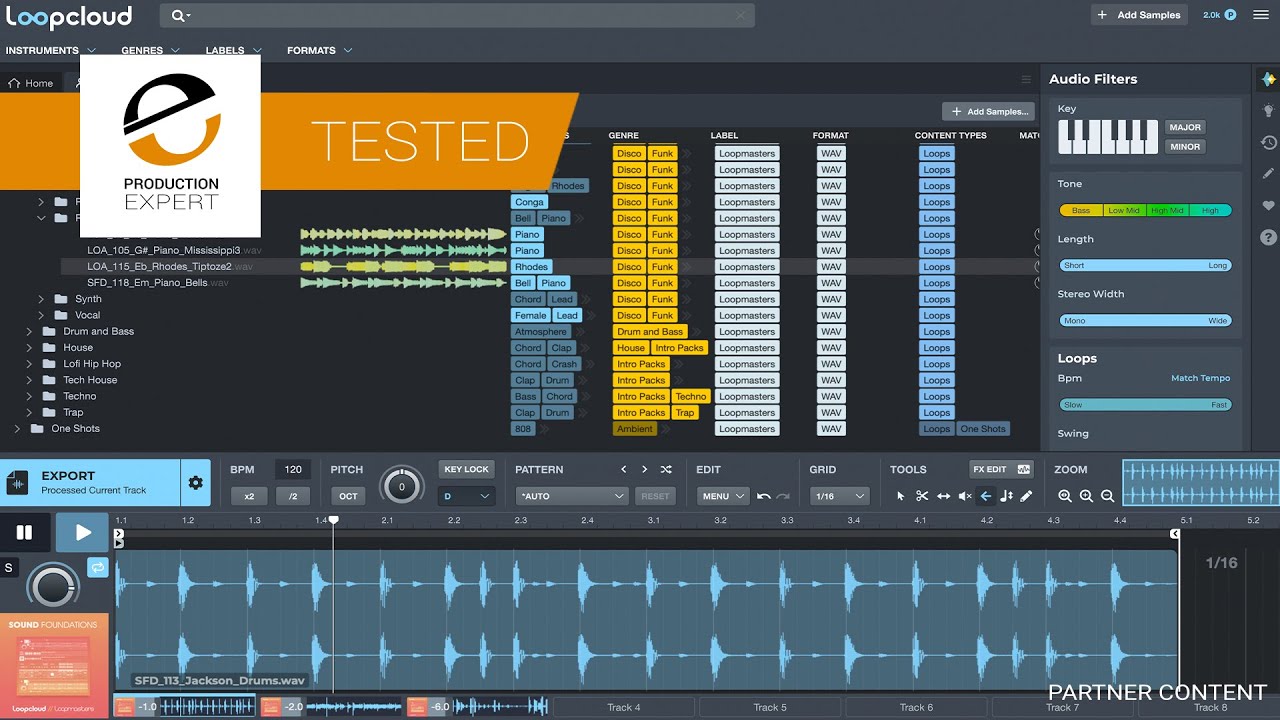Open the grid 1/16 dropdown

coord(840,496)
